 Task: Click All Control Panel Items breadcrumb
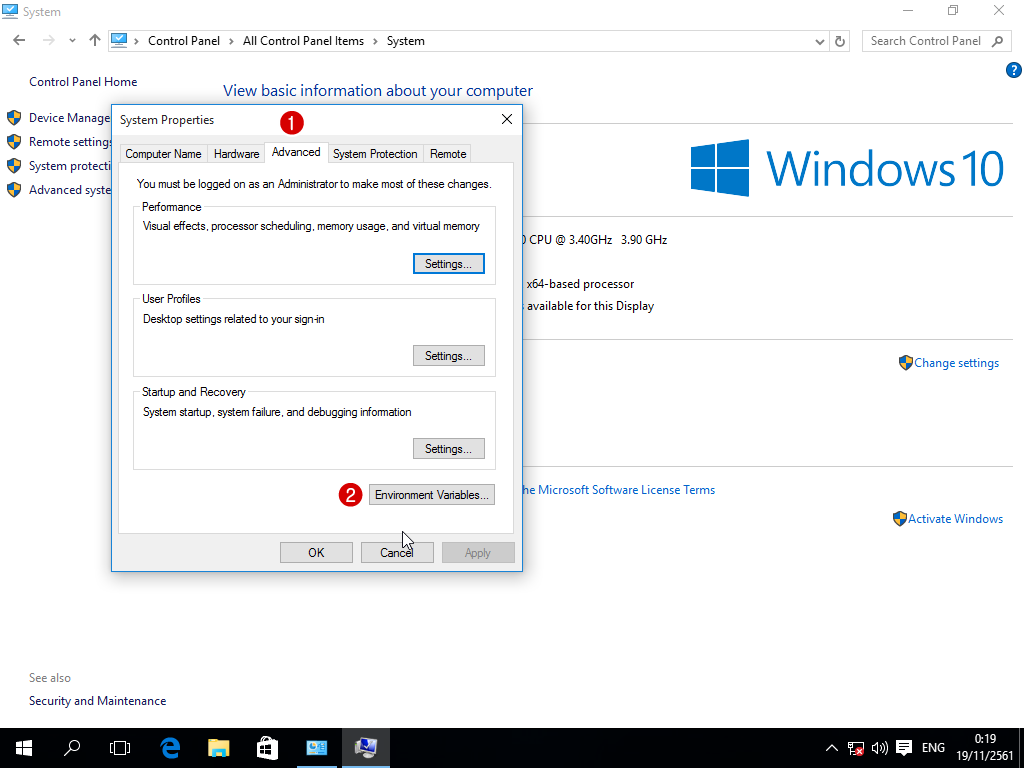pos(303,40)
